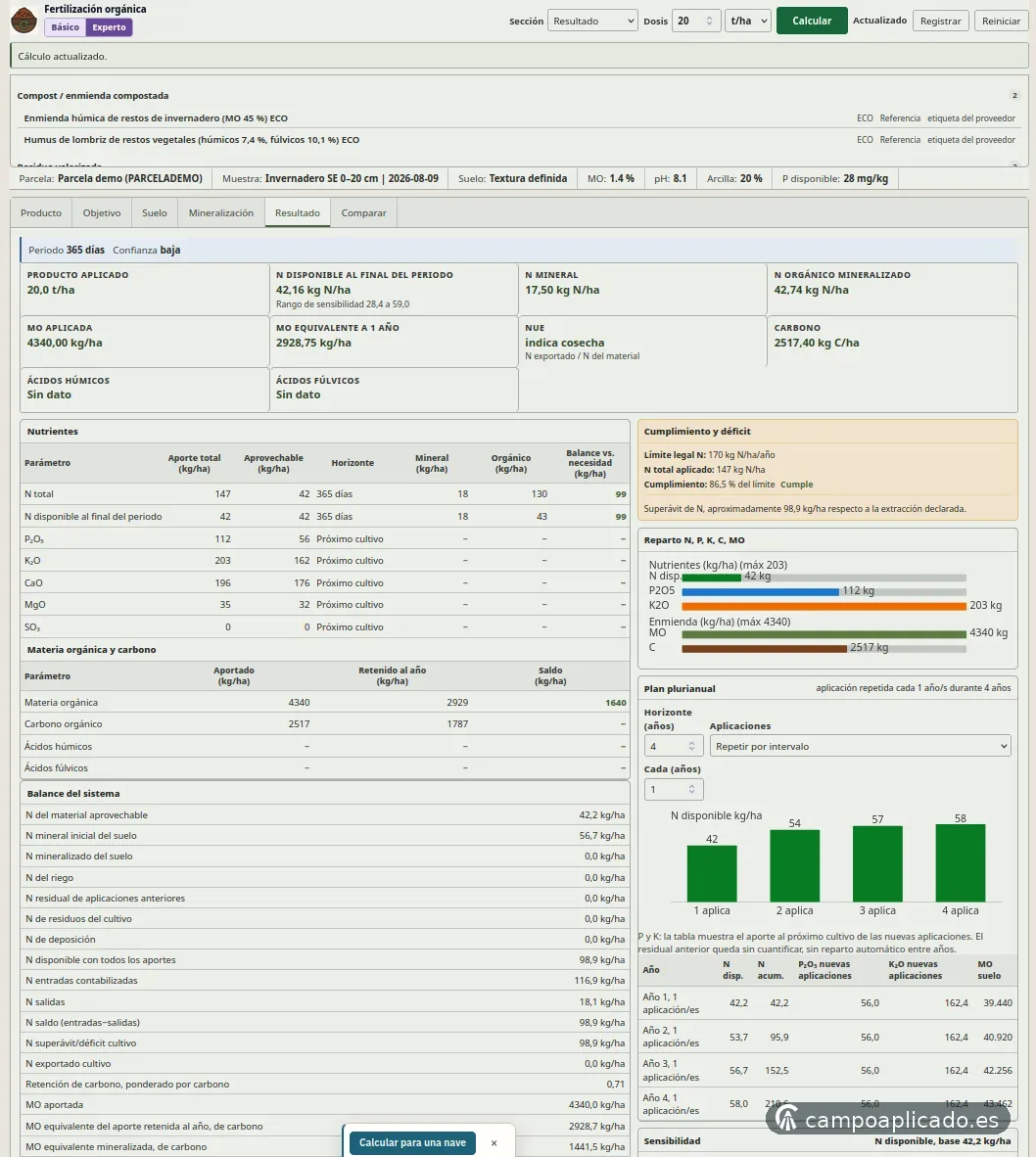This screenshot has height=1157, width=1036.
Task: Click the 'P disponible: 28 mg/kg' soil value
Action: [835, 178]
